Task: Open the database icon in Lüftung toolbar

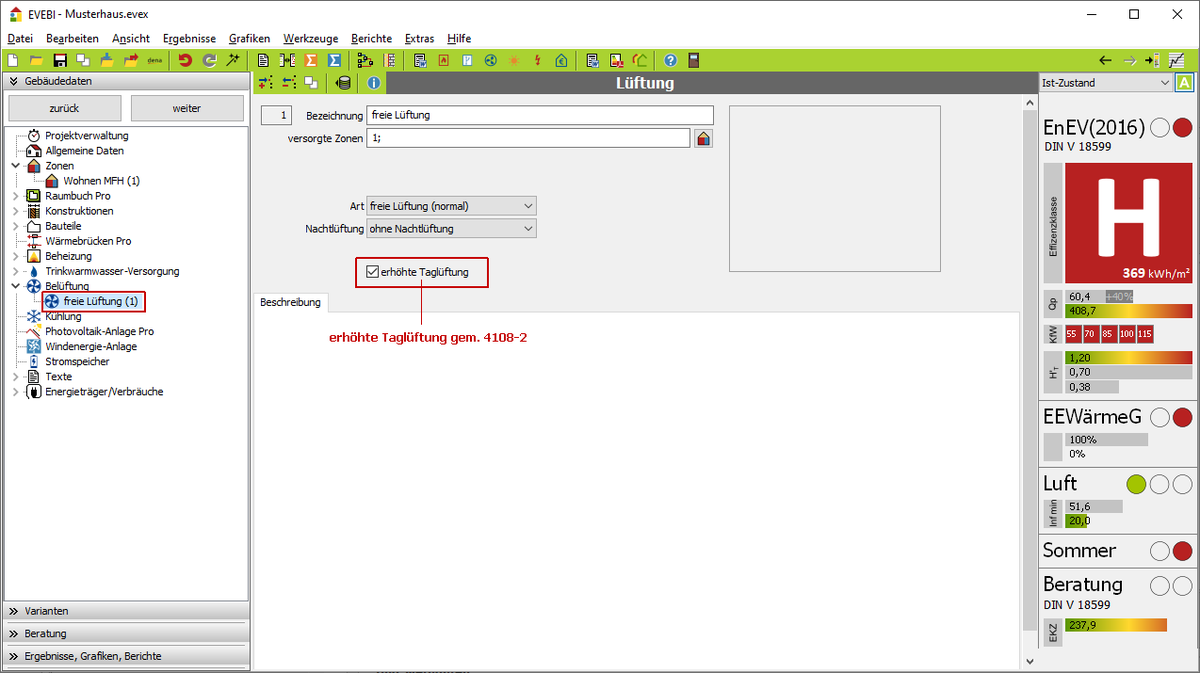Action: click(x=343, y=83)
